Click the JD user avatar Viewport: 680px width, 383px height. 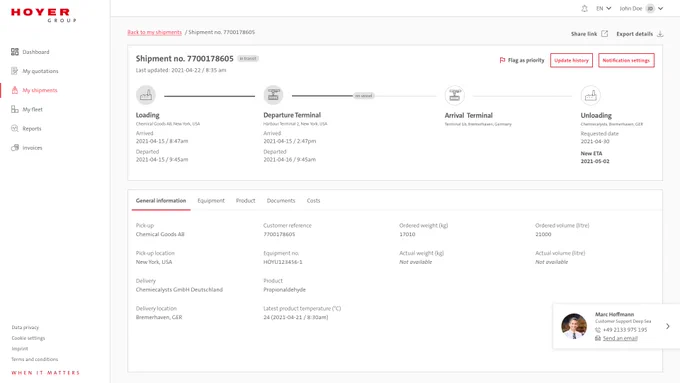coord(650,8)
